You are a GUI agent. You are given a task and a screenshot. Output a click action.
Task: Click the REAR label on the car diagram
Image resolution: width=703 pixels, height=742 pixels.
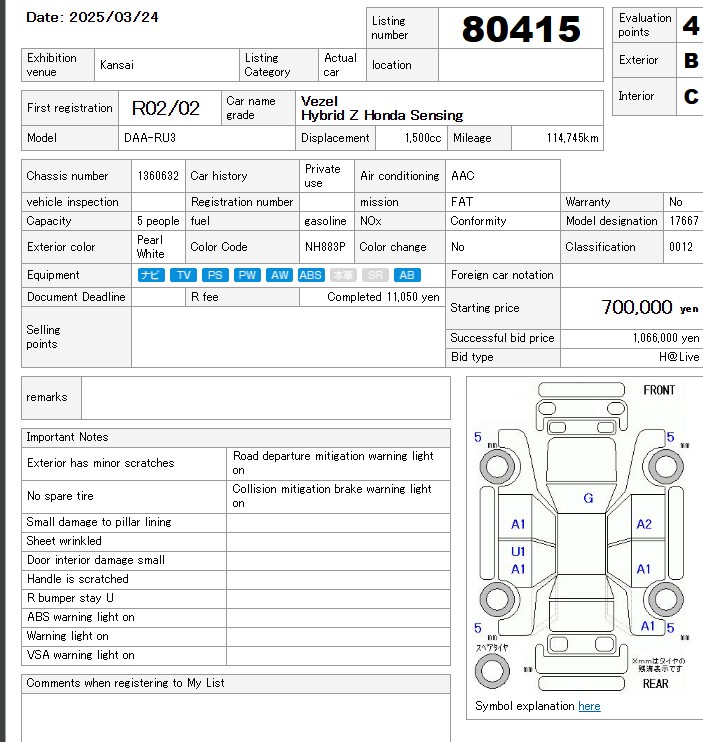point(655,684)
